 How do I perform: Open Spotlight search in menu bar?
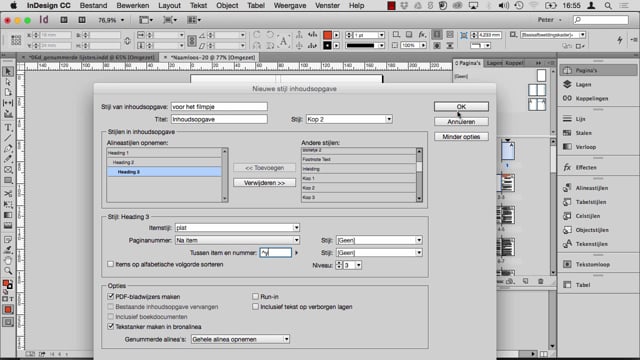(608, 6)
